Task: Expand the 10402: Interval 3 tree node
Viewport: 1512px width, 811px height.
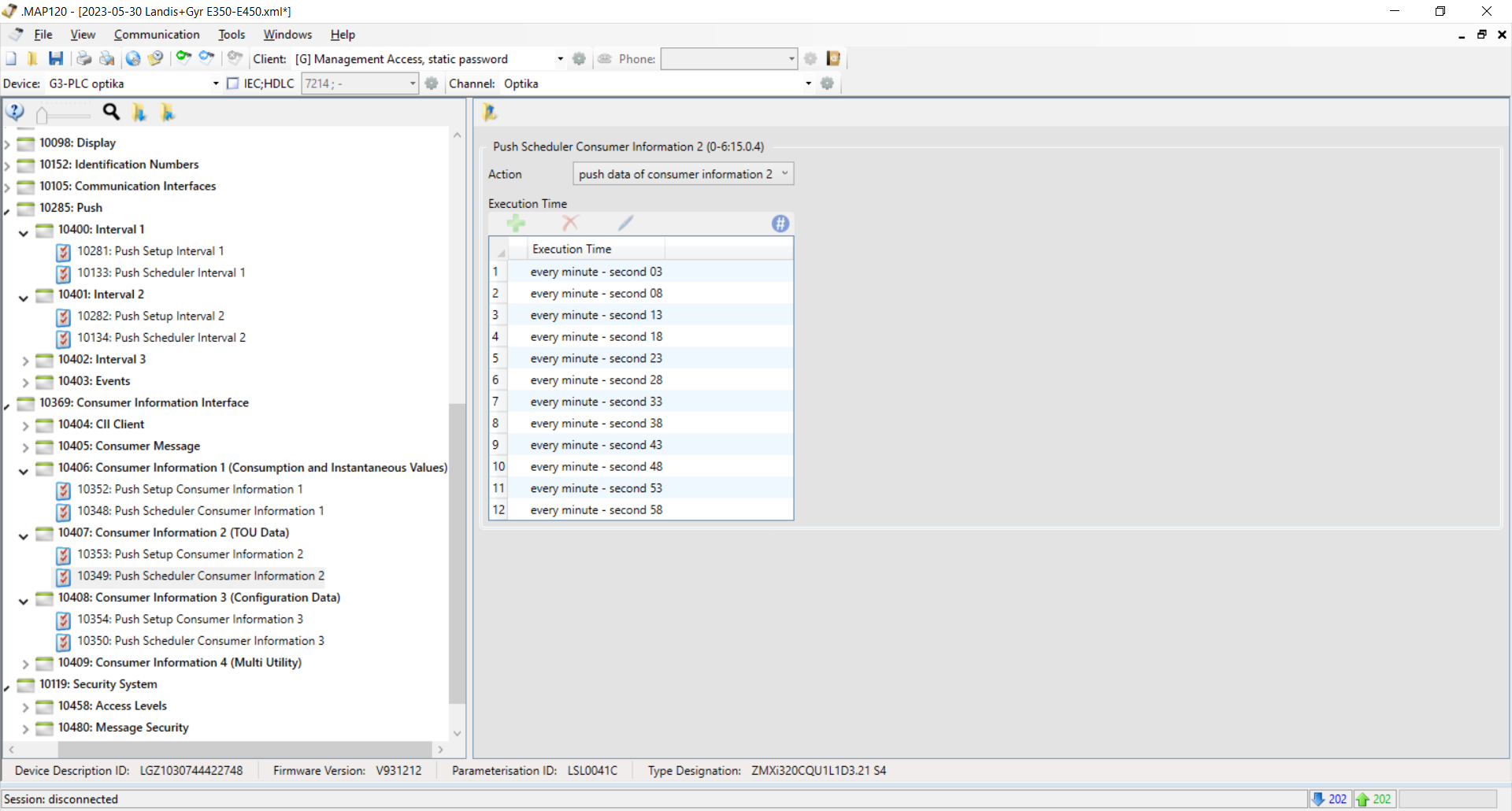Action: point(25,361)
